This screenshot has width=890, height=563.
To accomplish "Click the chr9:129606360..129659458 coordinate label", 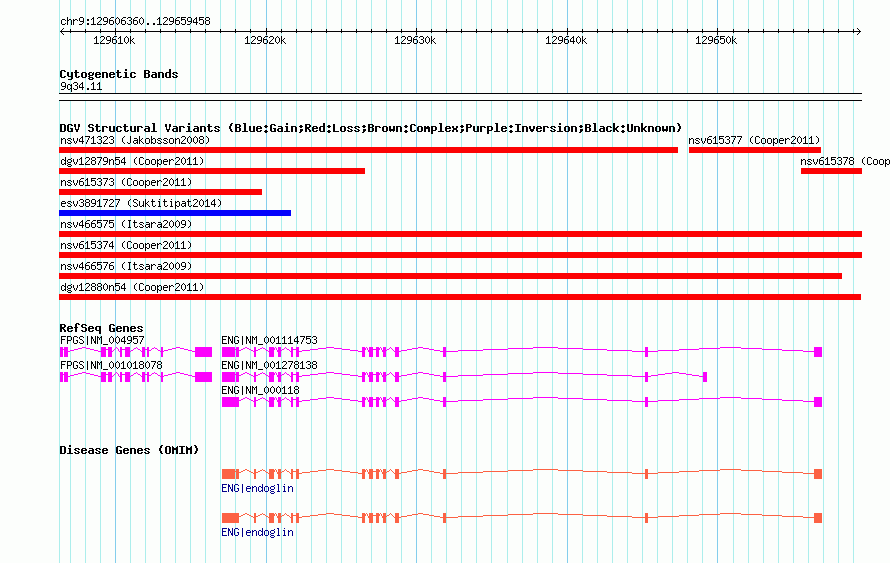I will 135,21.
